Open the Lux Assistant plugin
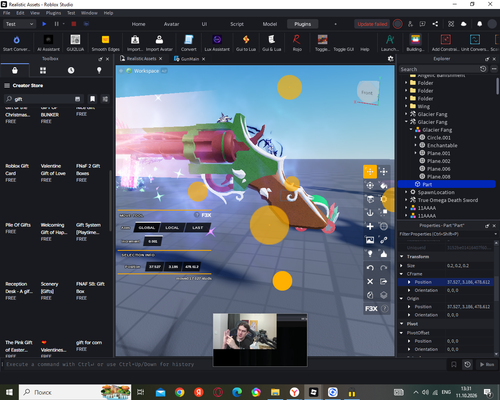 point(217,43)
